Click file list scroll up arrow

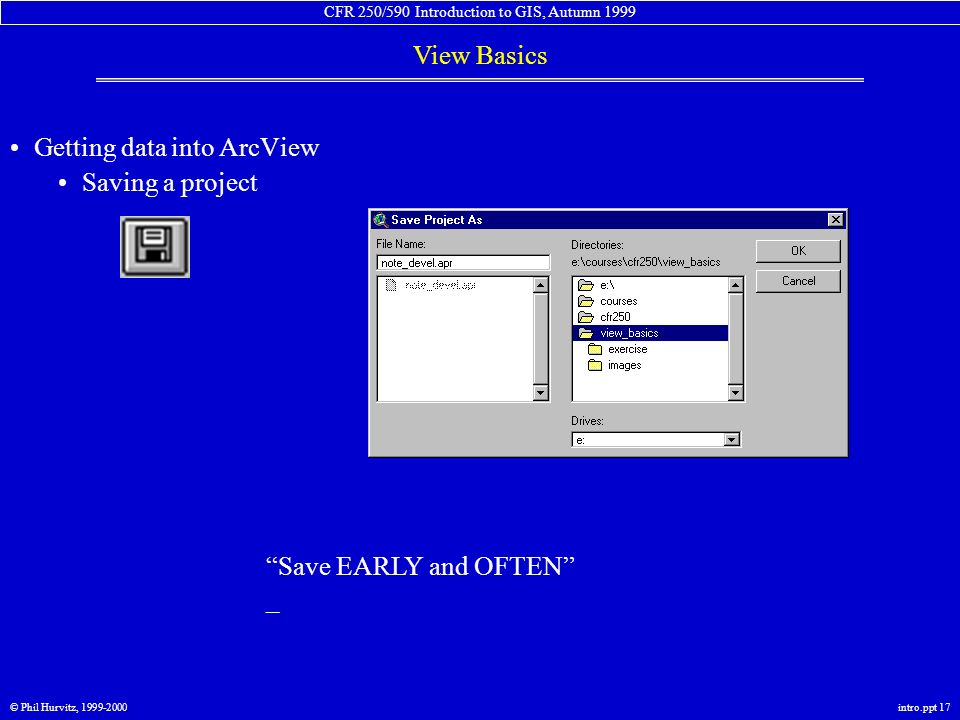[541, 285]
